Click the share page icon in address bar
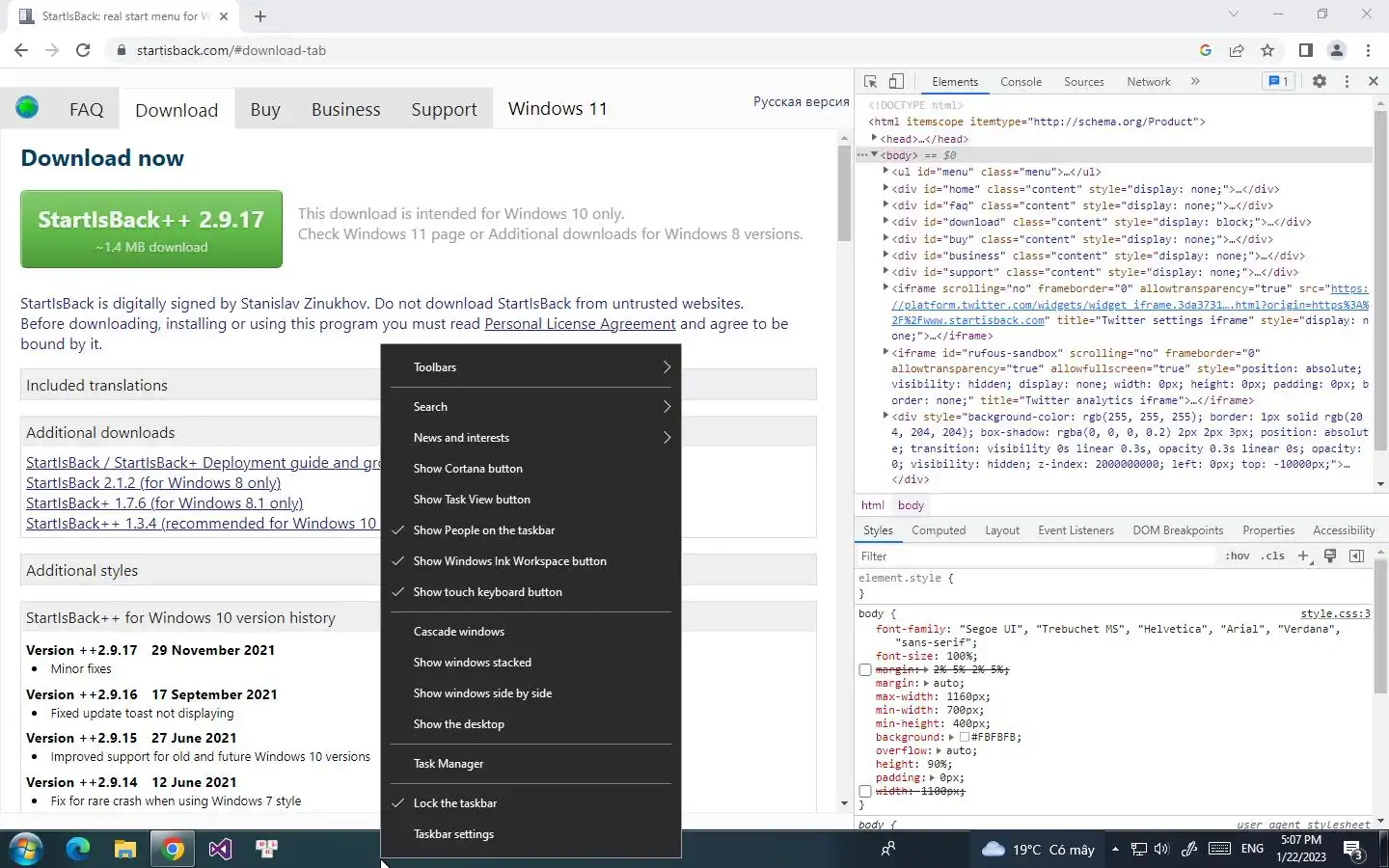 click(1237, 50)
